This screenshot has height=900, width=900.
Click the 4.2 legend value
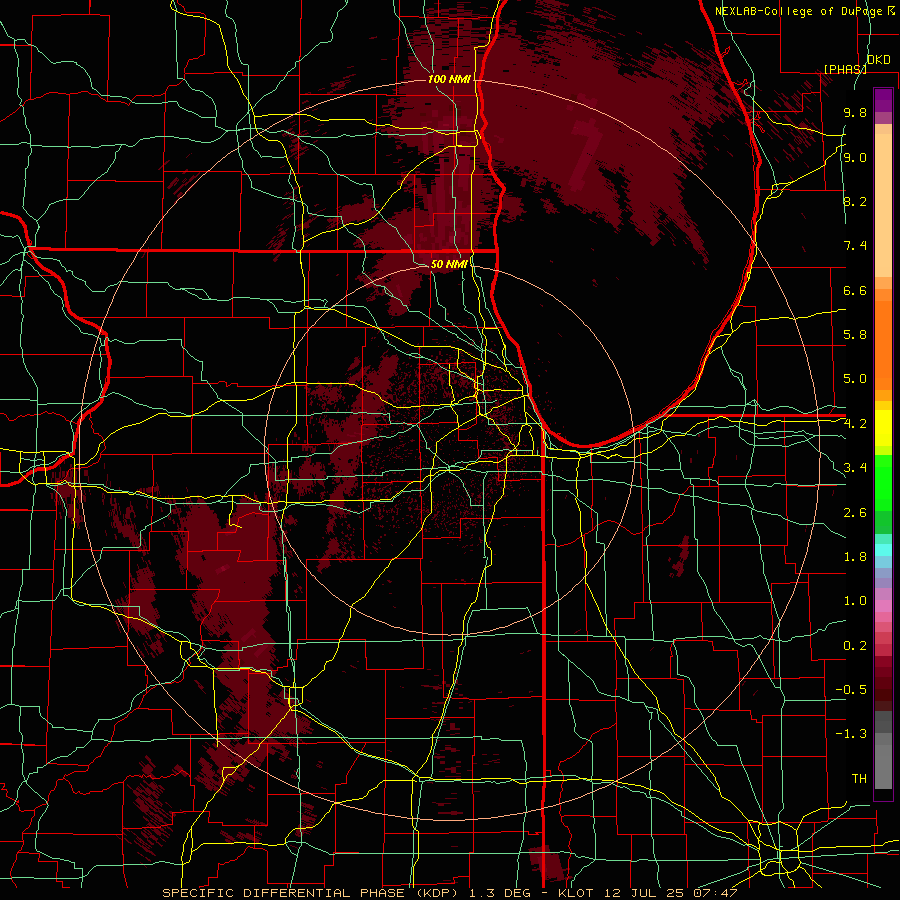tap(855, 424)
